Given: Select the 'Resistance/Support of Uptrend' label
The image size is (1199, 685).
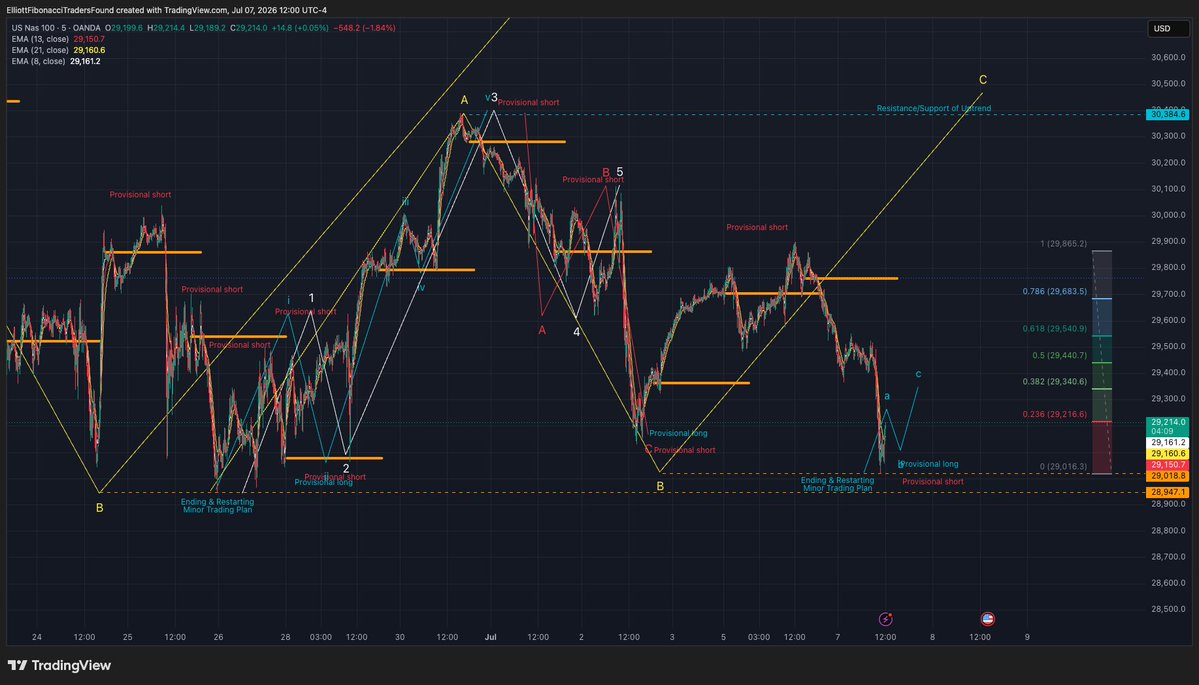Looking at the screenshot, I should pyautogui.click(x=934, y=109).
